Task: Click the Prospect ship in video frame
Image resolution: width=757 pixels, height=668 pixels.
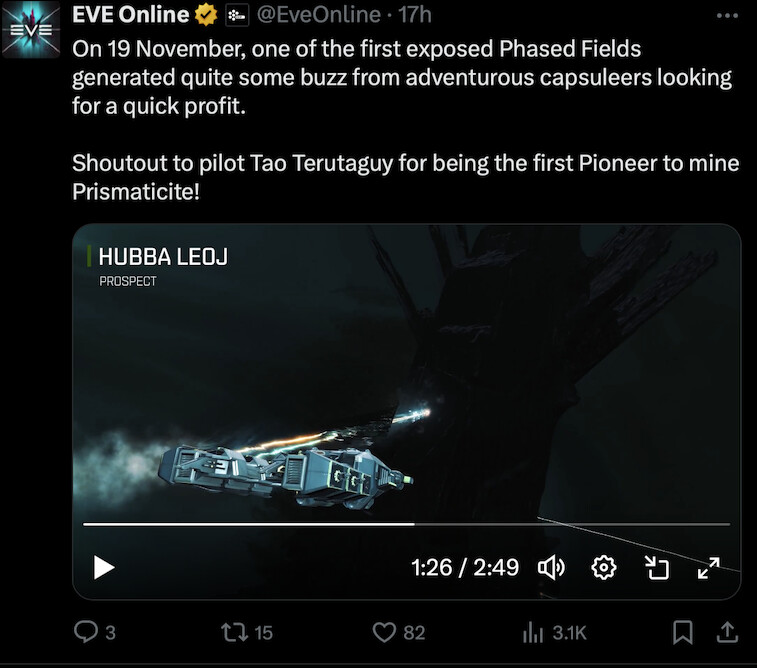Action: coord(285,473)
